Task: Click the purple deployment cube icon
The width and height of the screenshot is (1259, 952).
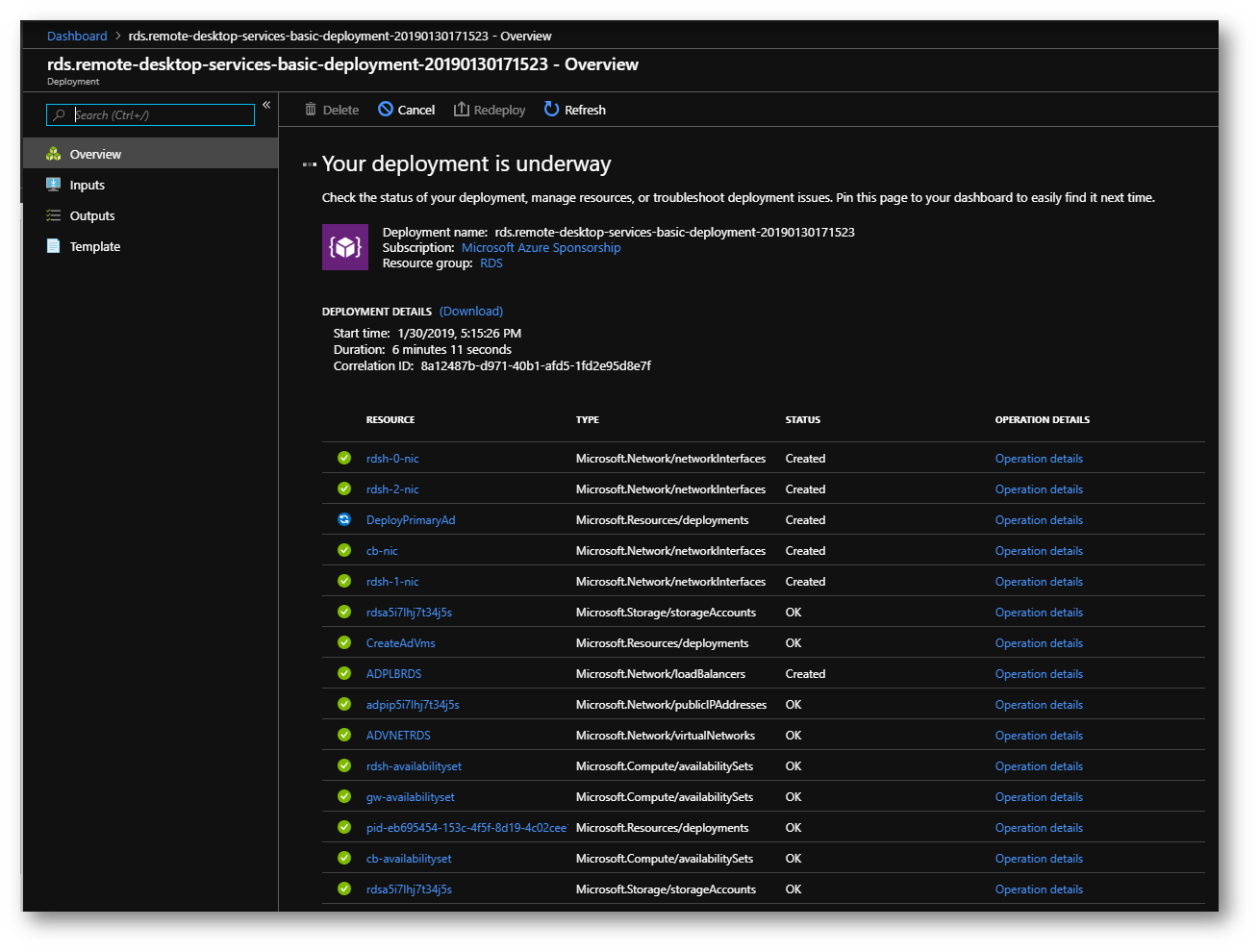Action: (x=345, y=247)
